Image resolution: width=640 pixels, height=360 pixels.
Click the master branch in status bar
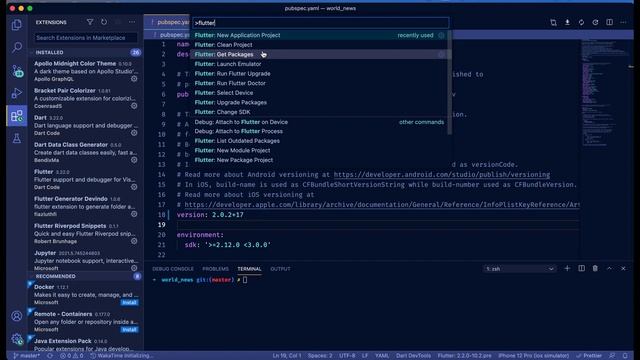pyautogui.click(x=27, y=356)
